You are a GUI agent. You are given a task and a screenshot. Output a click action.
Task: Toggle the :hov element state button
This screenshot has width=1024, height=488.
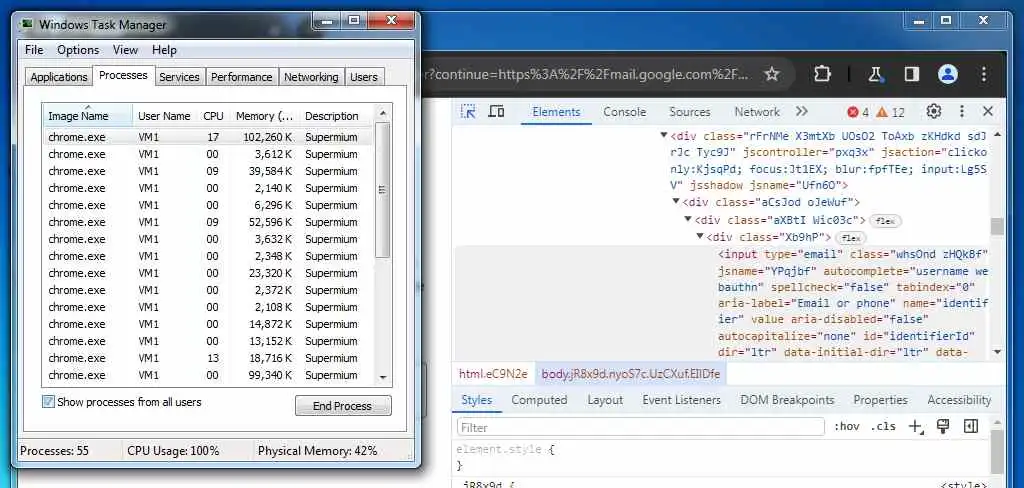tap(846, 427)
